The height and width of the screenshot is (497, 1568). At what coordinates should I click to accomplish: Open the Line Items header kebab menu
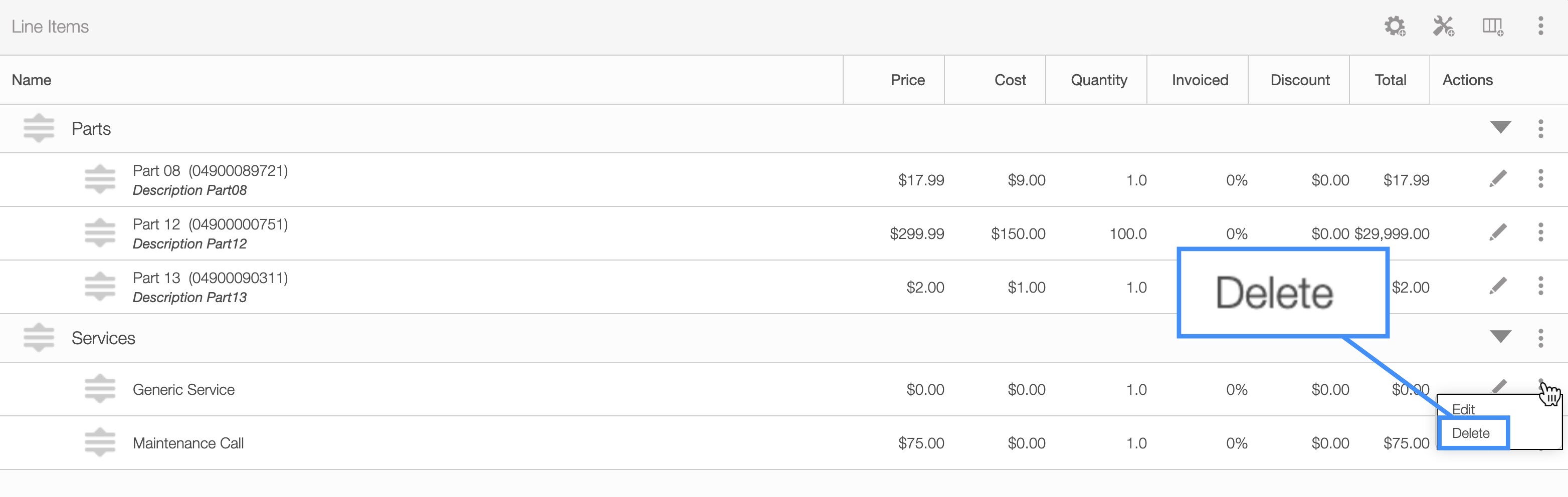tap(1540, 26)
